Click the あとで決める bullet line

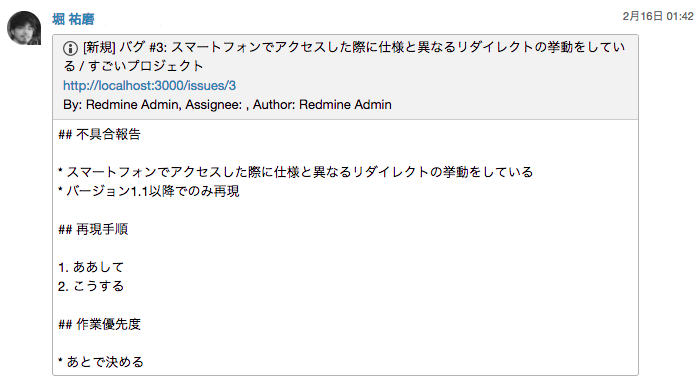tap(101, 362)
